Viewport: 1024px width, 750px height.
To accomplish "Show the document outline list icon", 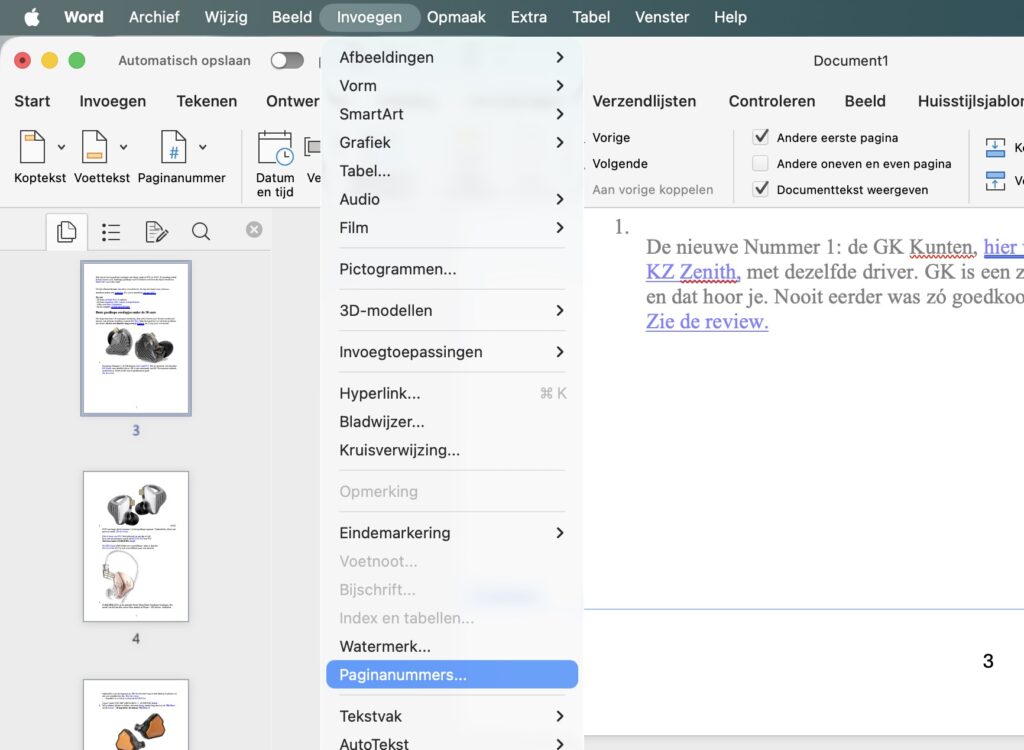I will 111,232.
